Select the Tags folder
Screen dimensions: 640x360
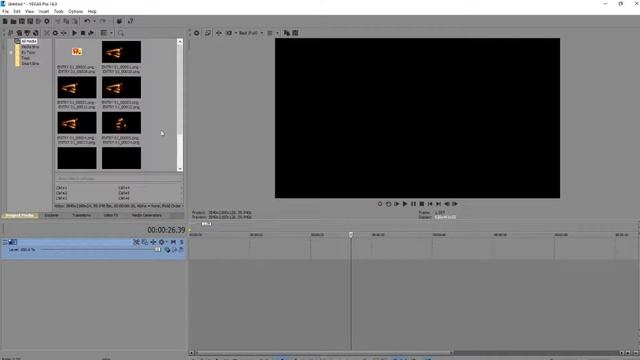coord(25,58)
